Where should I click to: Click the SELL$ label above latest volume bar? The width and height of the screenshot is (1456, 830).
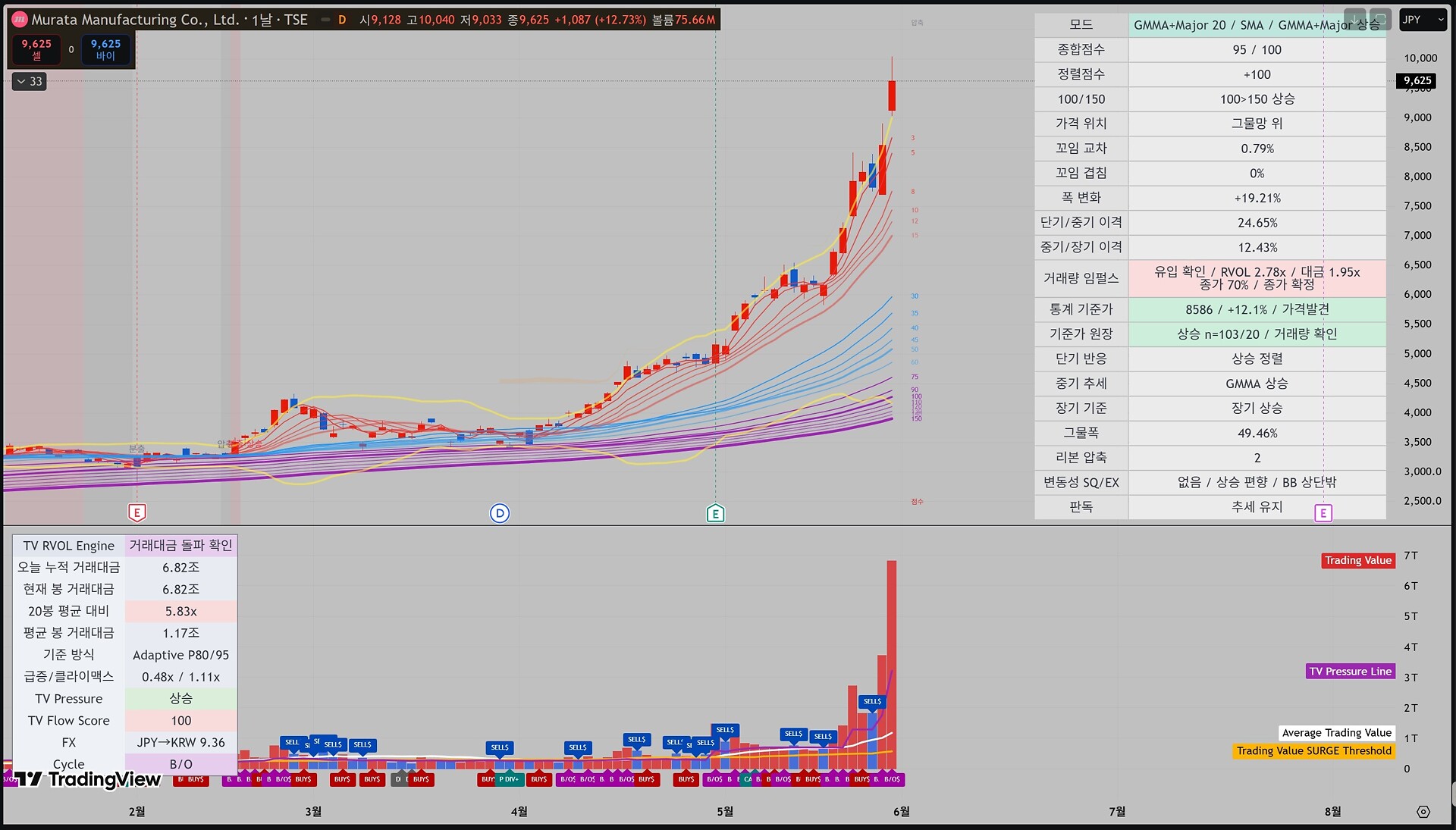(x=872, y=701)
